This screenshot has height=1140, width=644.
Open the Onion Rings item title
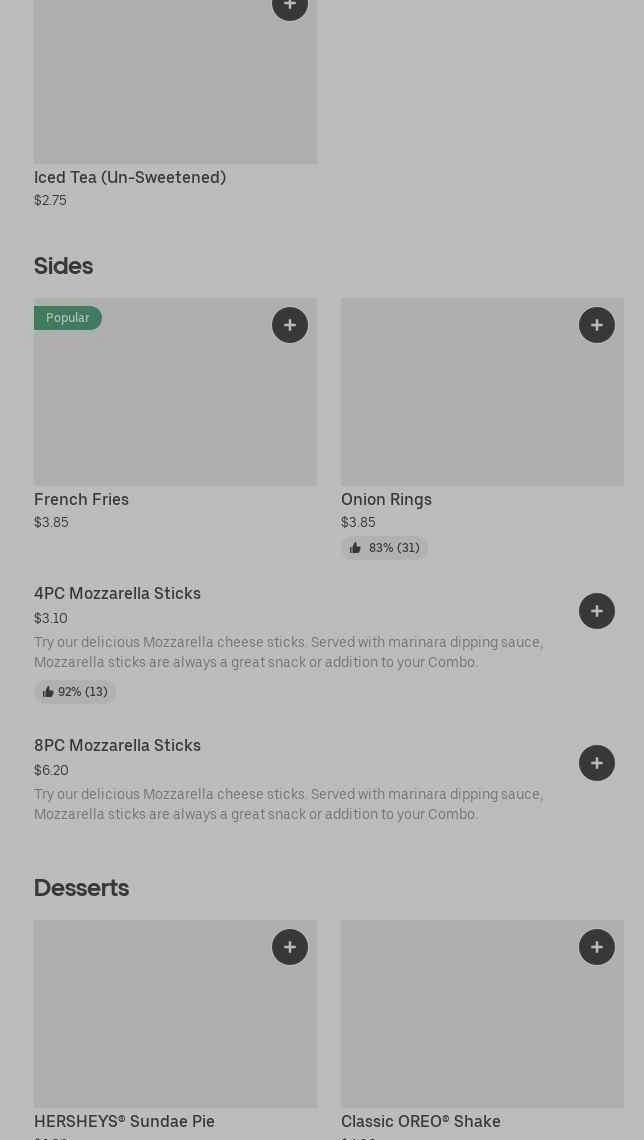[x=386, y=499]
